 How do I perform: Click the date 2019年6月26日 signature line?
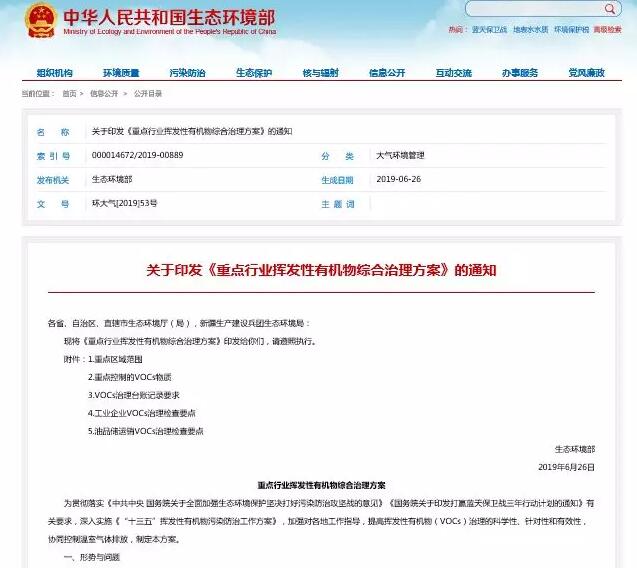(x=566, y=467)
